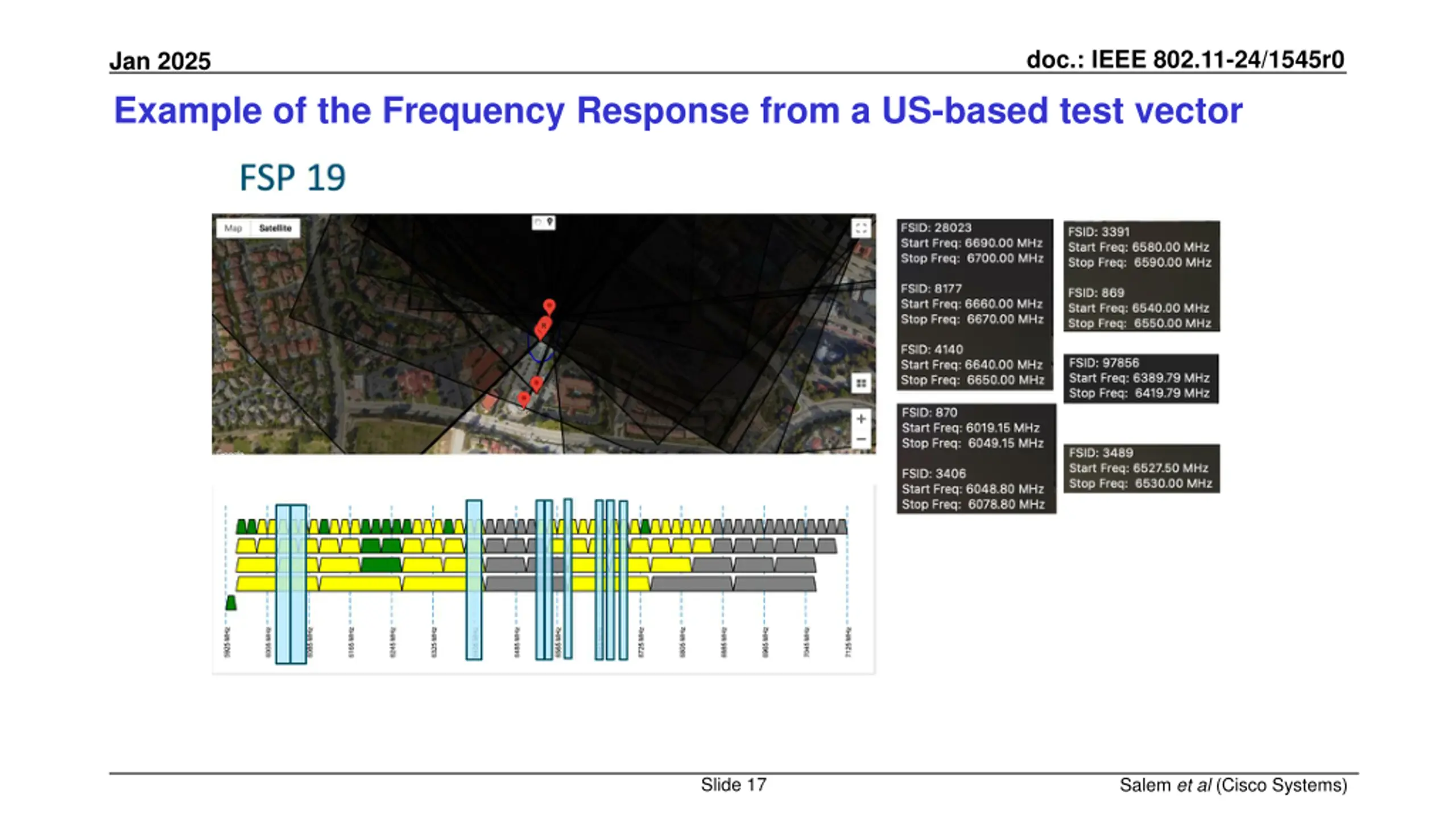1456x819 pixels.
Task: Click the lone green channel block below the rows
Action: [x=231, y=602]
